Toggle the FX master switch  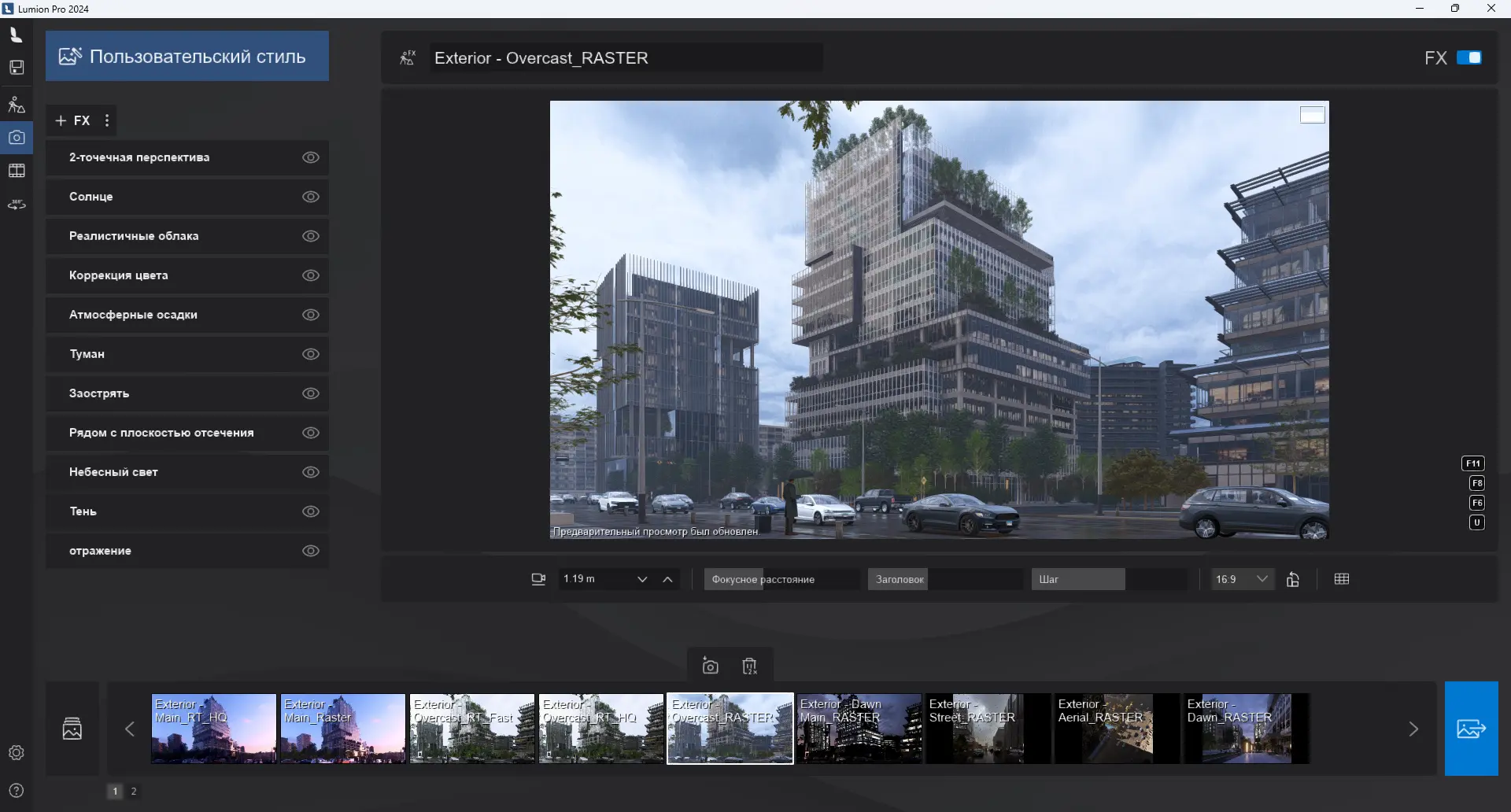click(x=1469, y=57)
